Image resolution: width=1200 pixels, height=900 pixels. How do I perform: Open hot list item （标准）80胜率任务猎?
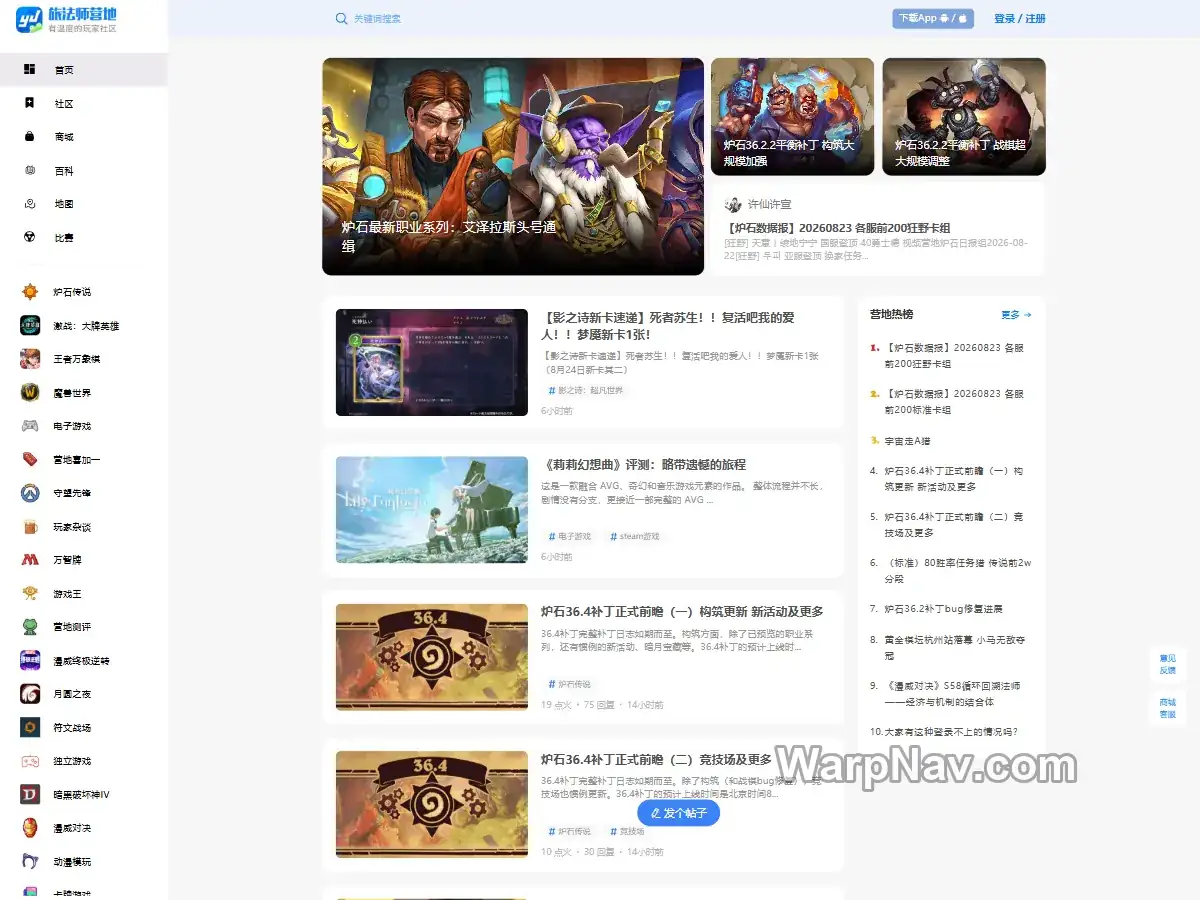coord(957,571)
